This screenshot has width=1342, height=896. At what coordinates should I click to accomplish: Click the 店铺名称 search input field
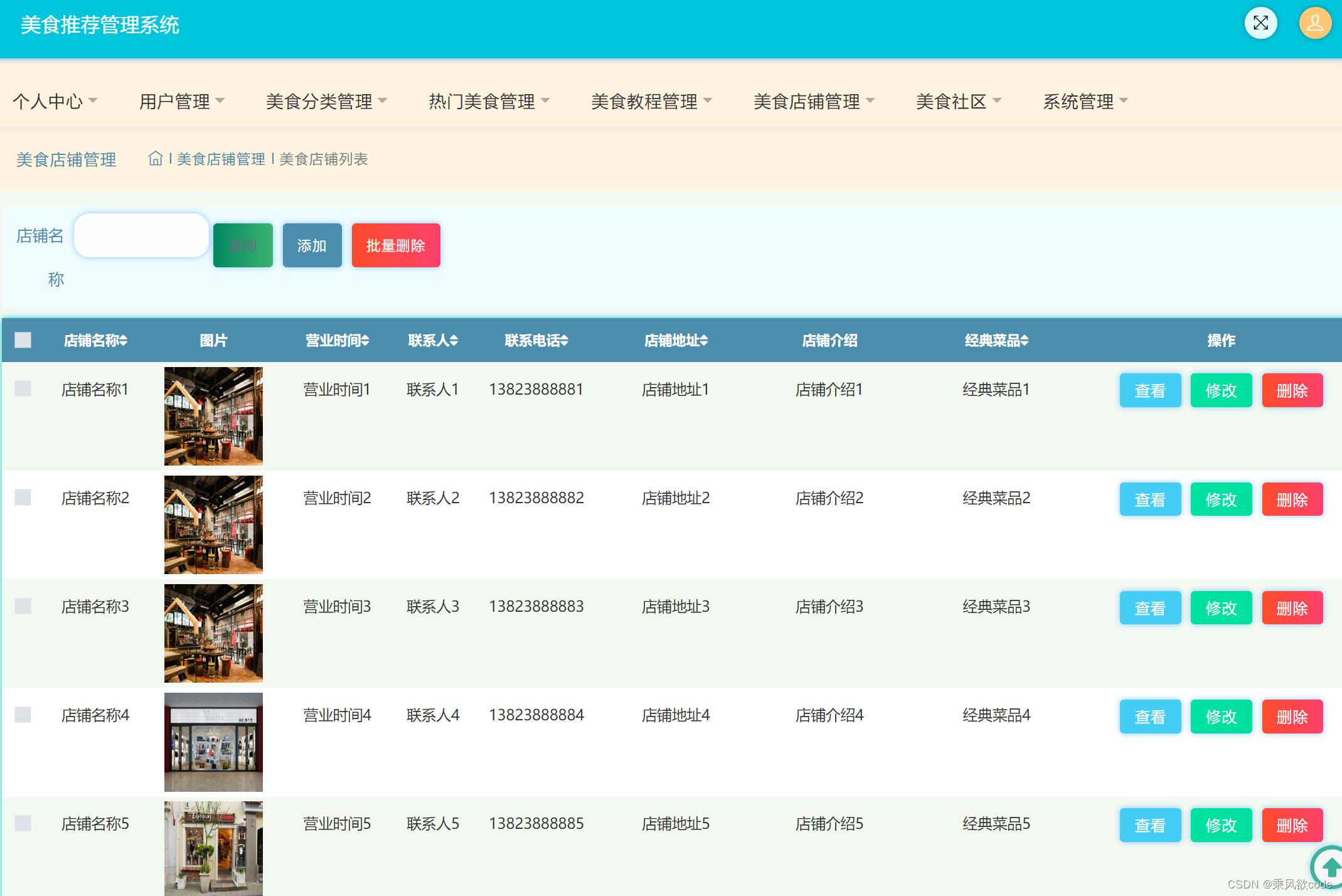[141, 235]
